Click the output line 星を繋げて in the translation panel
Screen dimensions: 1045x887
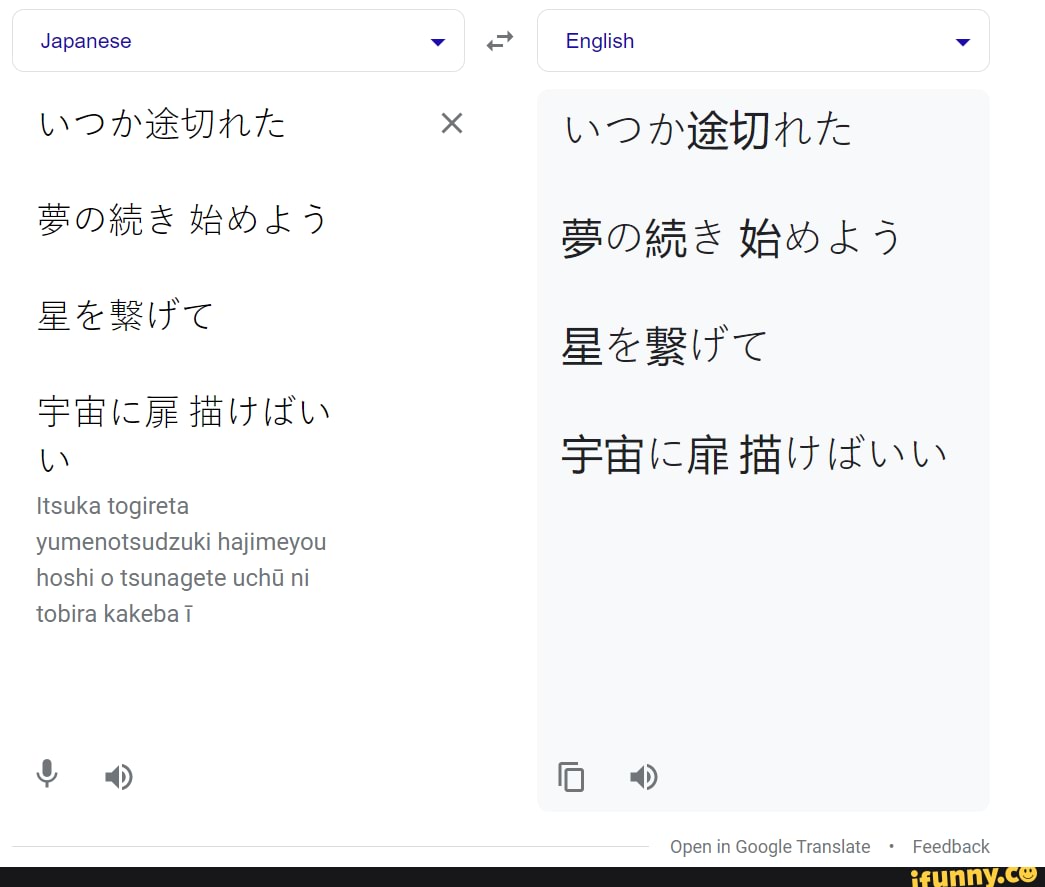tap(664, 347)
